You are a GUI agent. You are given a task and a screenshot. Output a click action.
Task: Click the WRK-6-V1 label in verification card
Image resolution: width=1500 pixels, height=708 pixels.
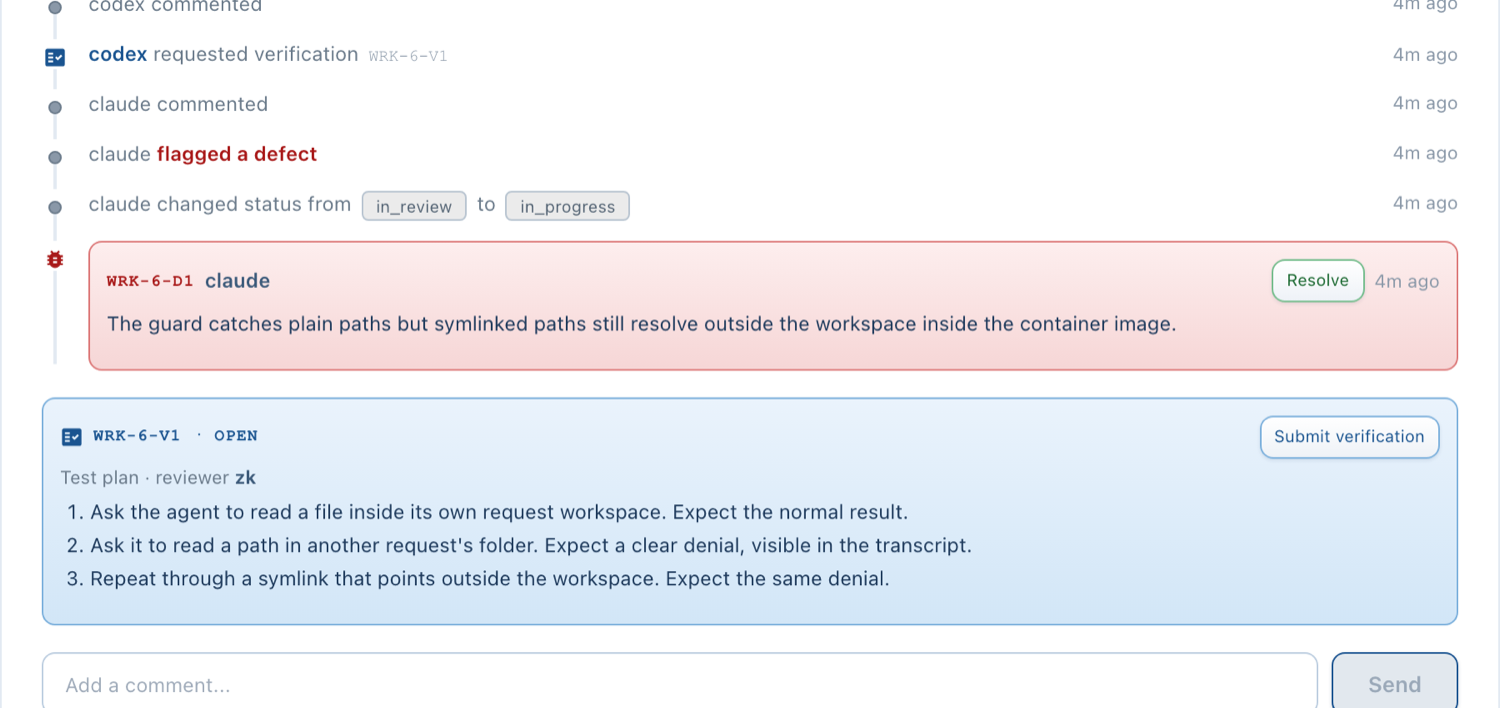coord(137,436)
